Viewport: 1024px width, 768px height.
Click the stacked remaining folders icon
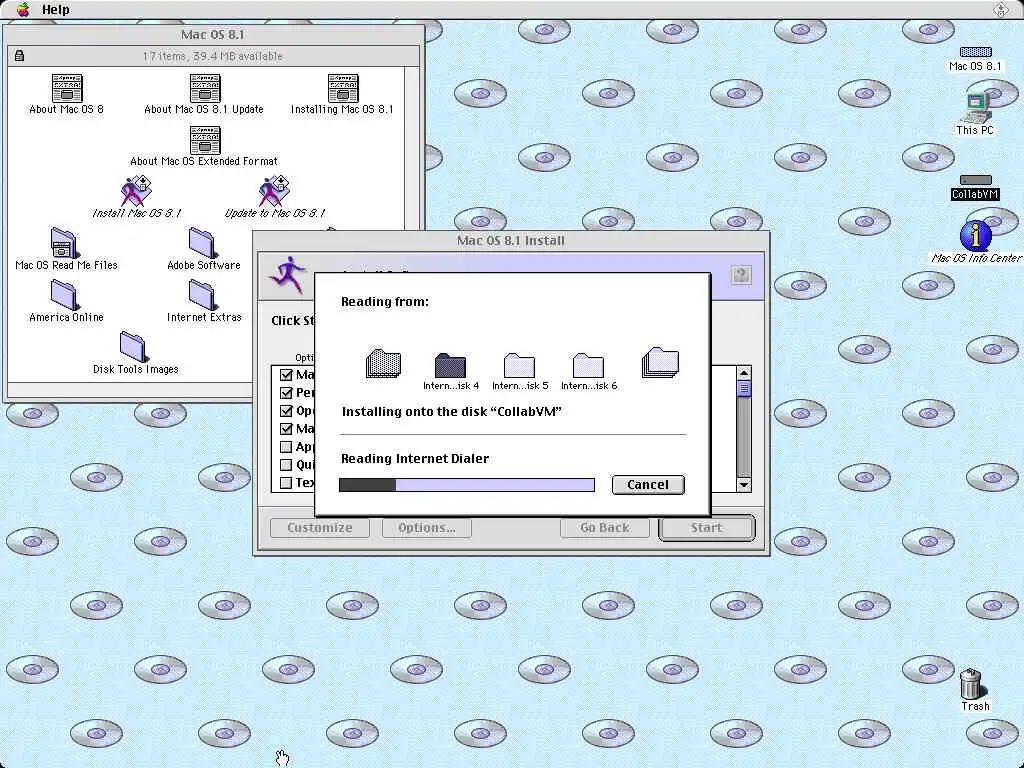point(660,362)
